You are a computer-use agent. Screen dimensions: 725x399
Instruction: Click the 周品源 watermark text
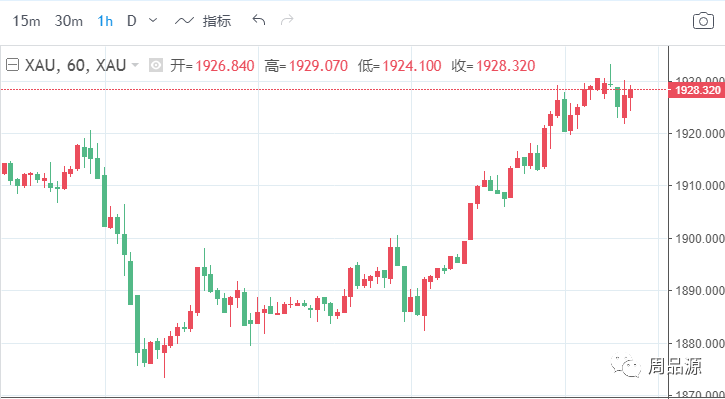(x=675, y=366)
